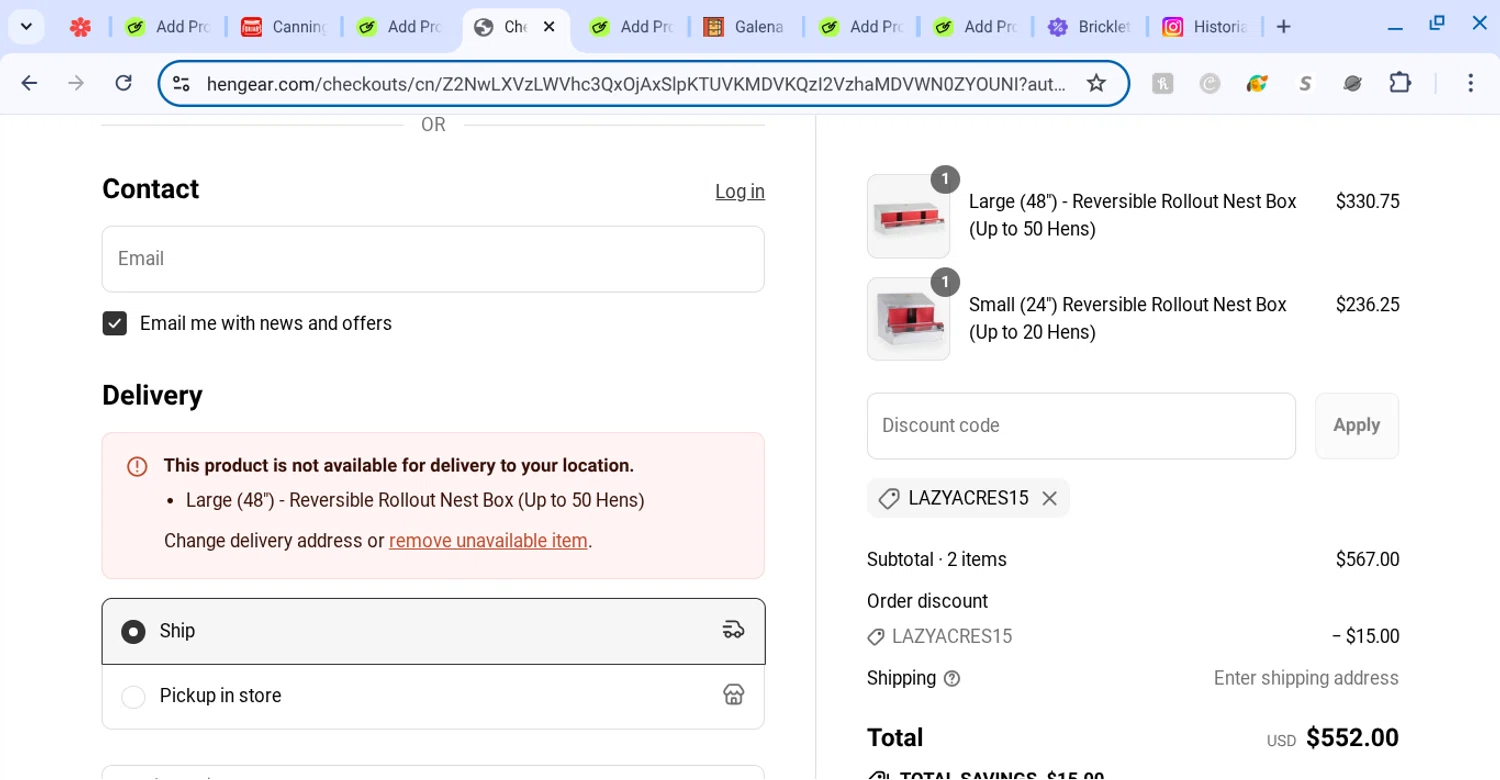Click the discount amount − $15.00

tap(1365, 637)
